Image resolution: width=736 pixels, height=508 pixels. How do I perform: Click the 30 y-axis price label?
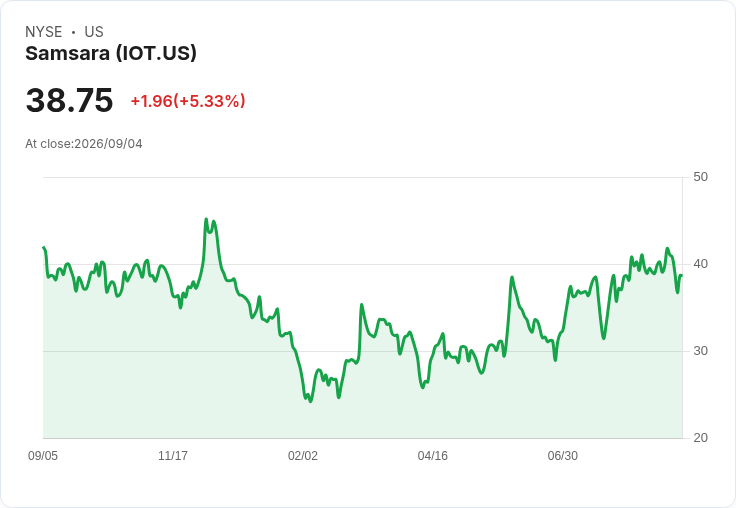700,351
